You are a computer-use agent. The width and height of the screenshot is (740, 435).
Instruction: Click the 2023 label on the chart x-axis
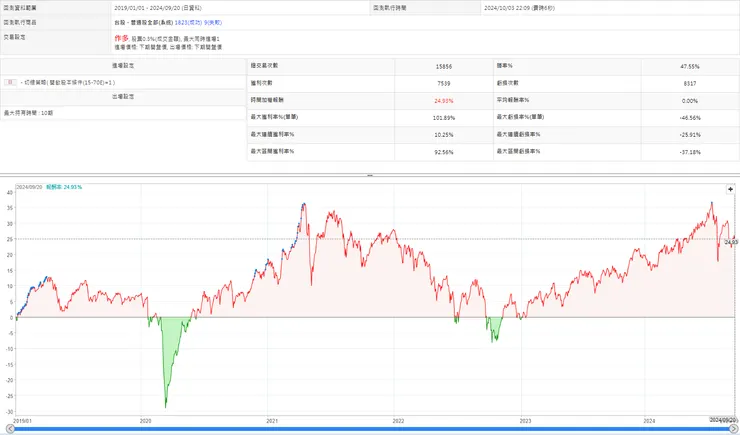click(525, 420)
